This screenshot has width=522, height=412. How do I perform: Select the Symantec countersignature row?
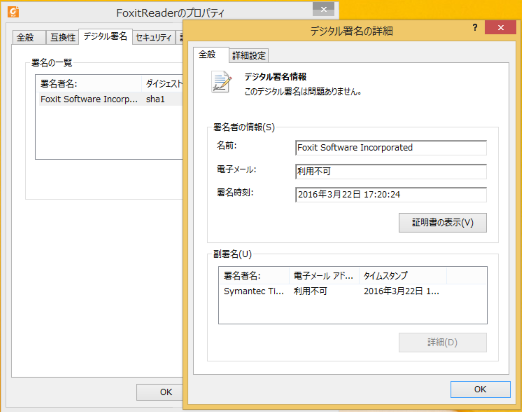353,291
